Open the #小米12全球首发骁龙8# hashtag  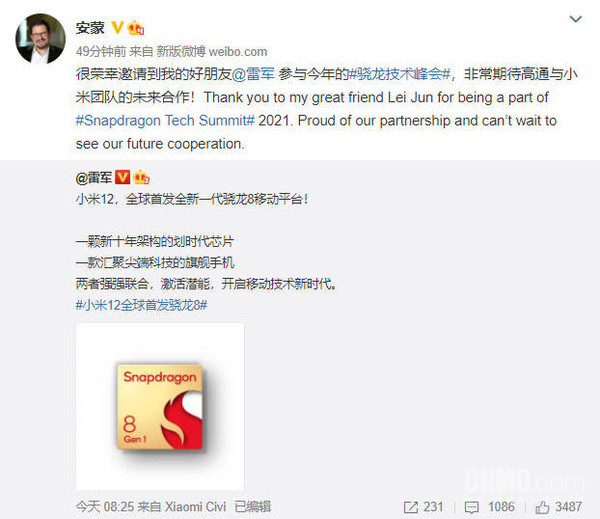(x=141, y=305)
